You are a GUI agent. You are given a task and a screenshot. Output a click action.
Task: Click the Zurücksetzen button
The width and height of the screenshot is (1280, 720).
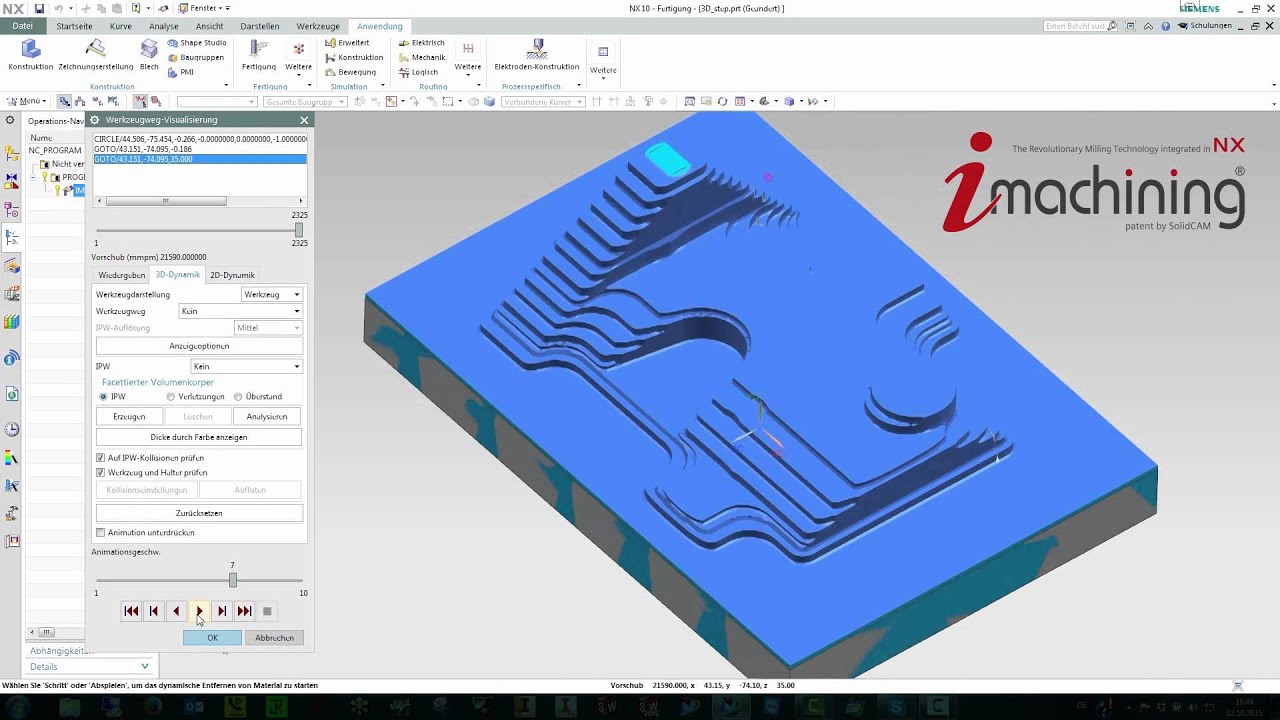tap(199, 513)
